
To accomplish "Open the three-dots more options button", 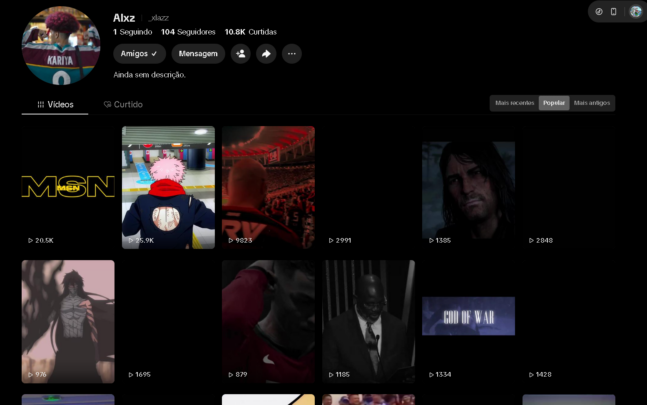I will [292, 54].
